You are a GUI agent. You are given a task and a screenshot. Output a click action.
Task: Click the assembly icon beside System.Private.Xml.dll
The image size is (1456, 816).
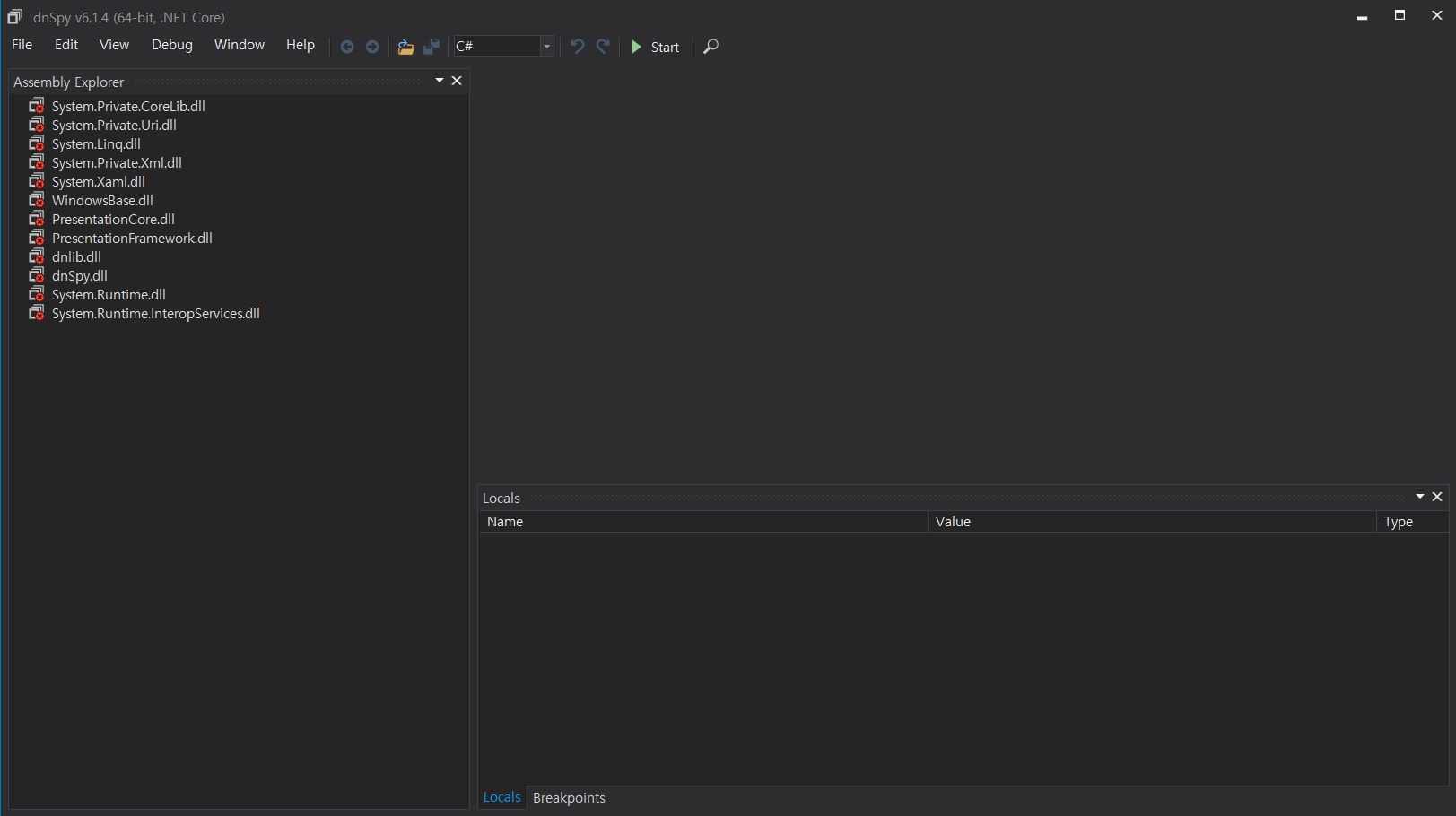coord(37,162)
